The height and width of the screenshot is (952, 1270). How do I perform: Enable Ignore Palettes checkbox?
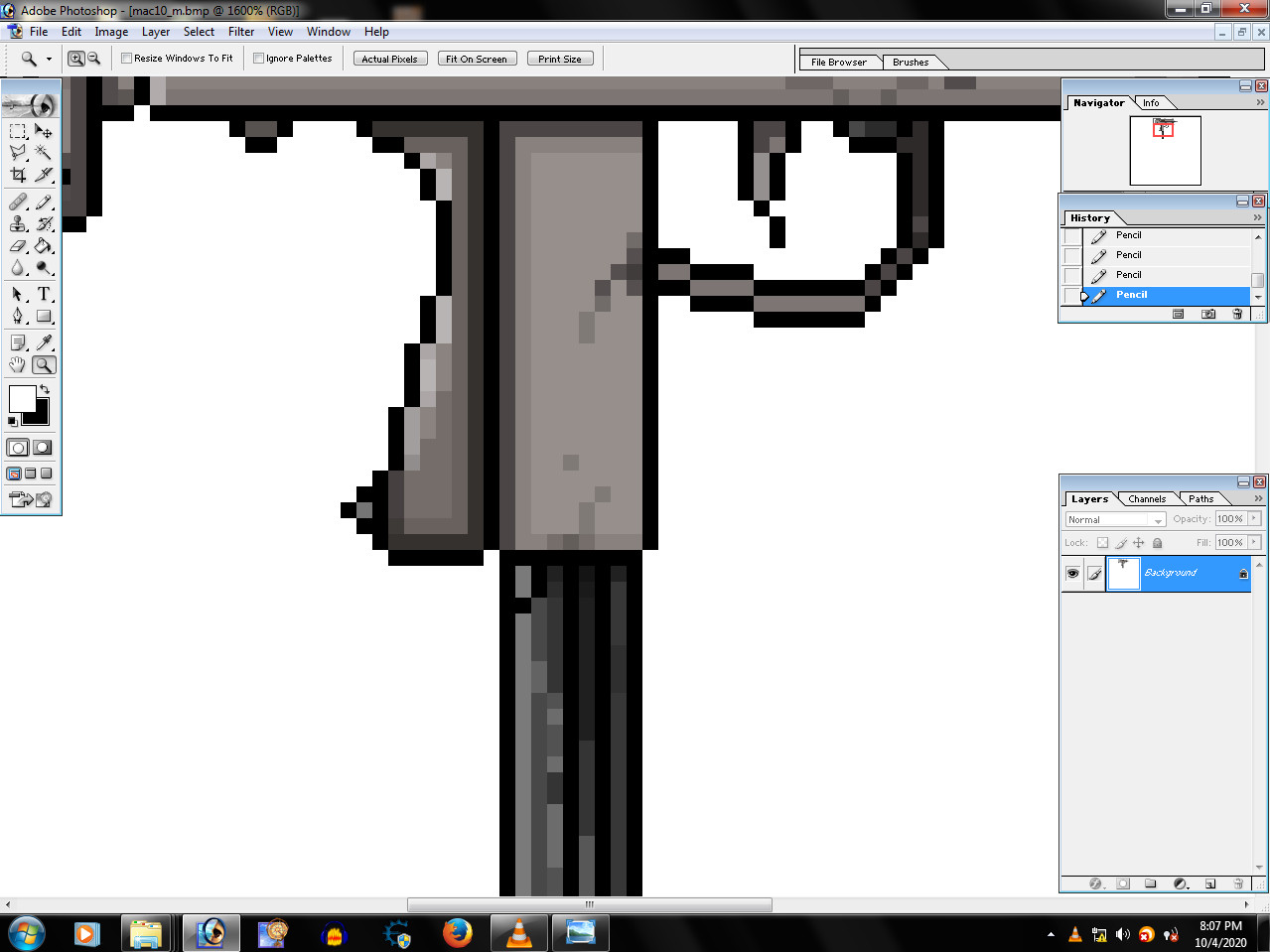[x=258, y=59]
